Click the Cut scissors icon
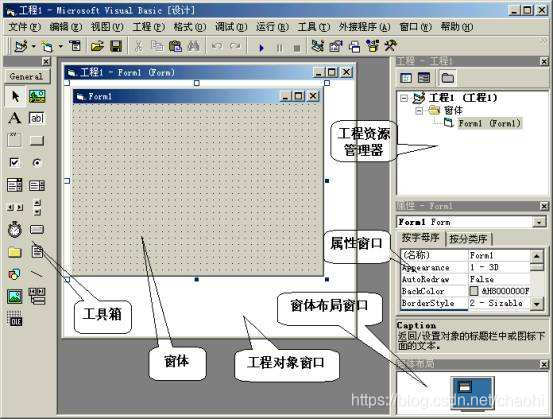The width and height of the screenshot is (553, 419). 139,46
